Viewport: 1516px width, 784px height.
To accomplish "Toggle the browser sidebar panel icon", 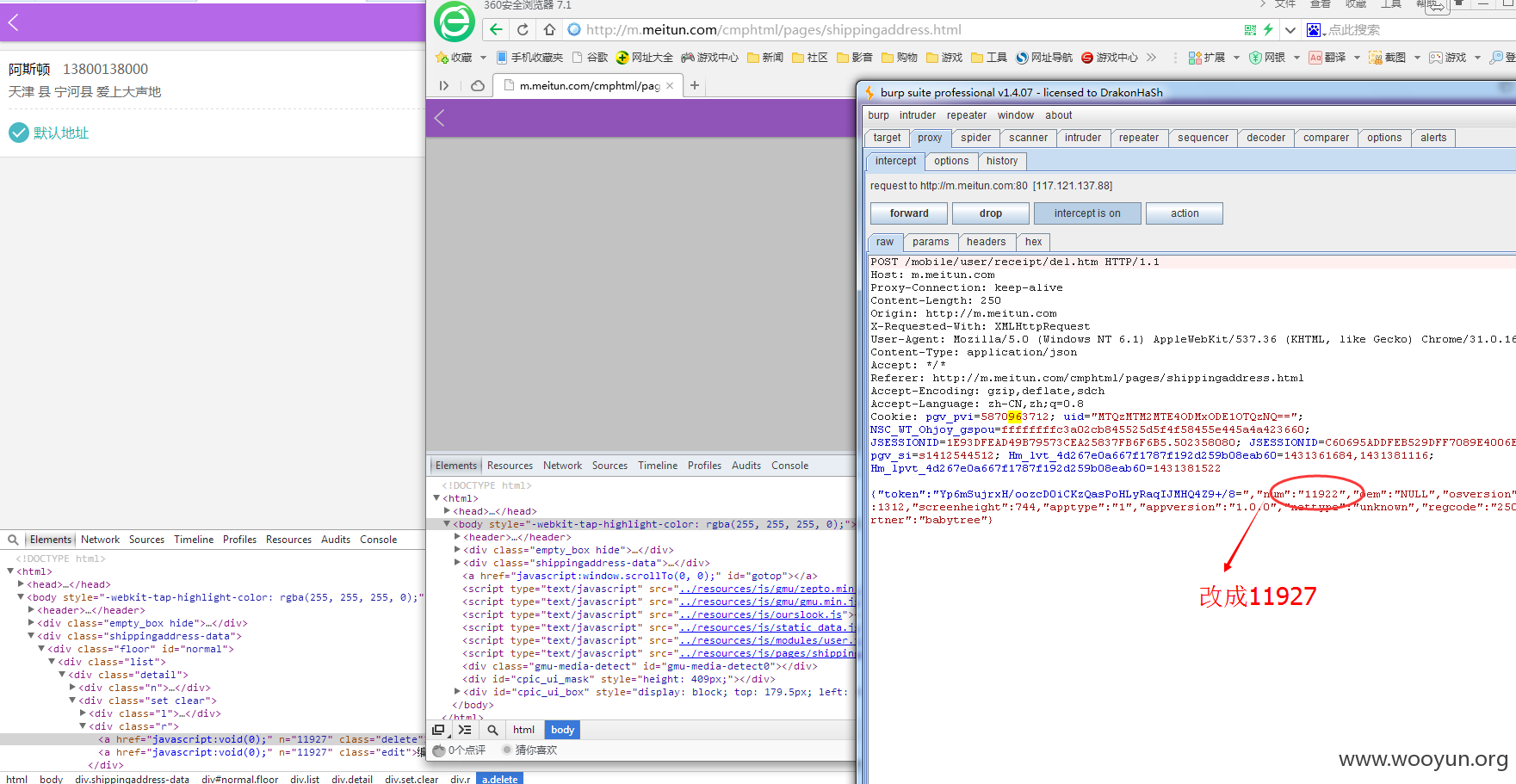I will [x=444, y=85].
